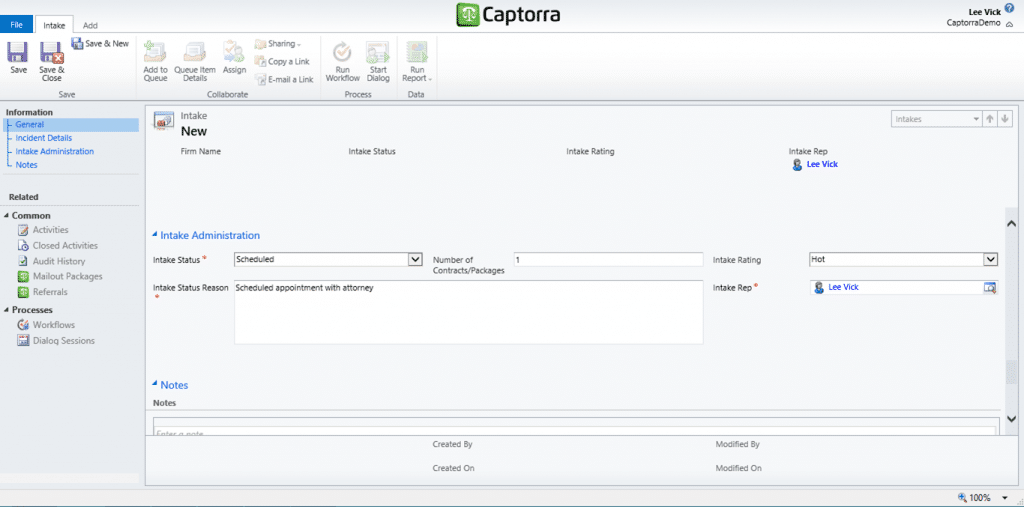Click the form scrollbar up arrow
The image size is (1024, 507).
coord(1012,223)
